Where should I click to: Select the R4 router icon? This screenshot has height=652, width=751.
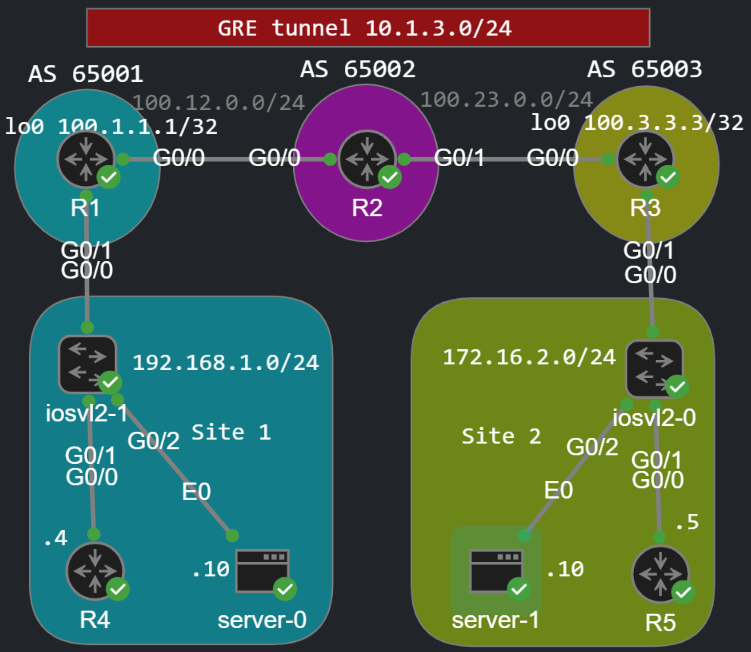point(95,571)
